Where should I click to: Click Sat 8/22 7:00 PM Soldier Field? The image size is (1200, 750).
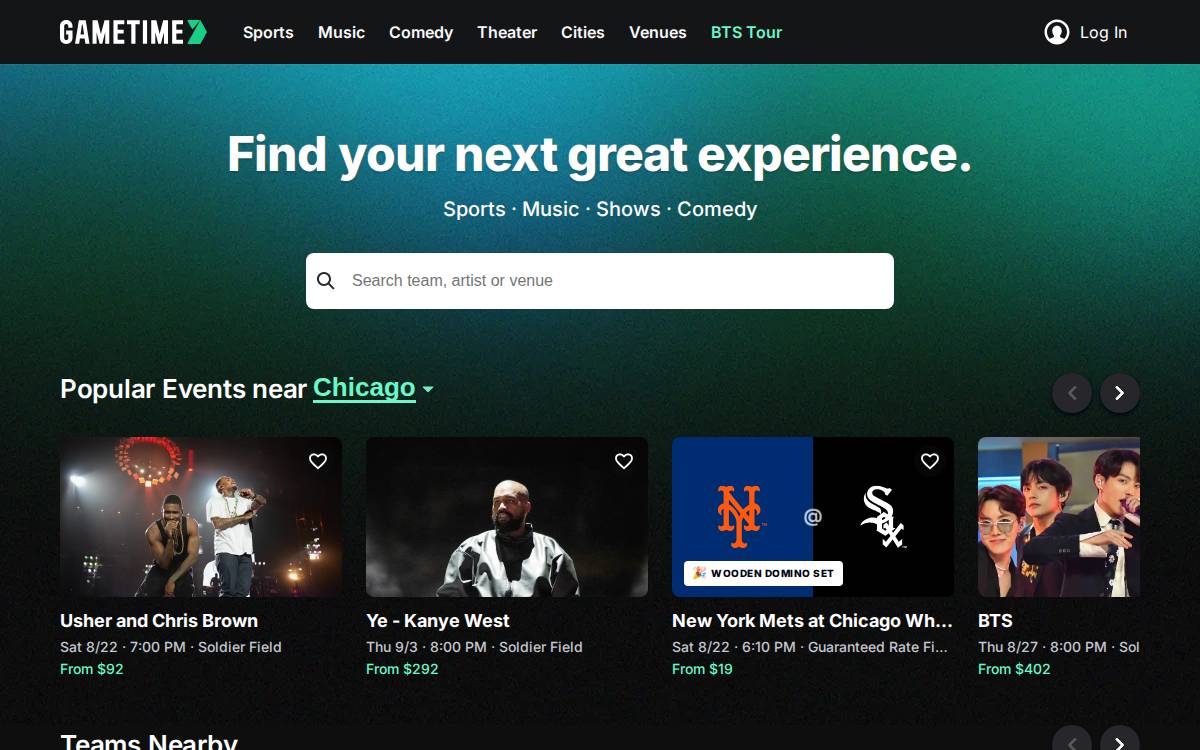coord(171,647)
